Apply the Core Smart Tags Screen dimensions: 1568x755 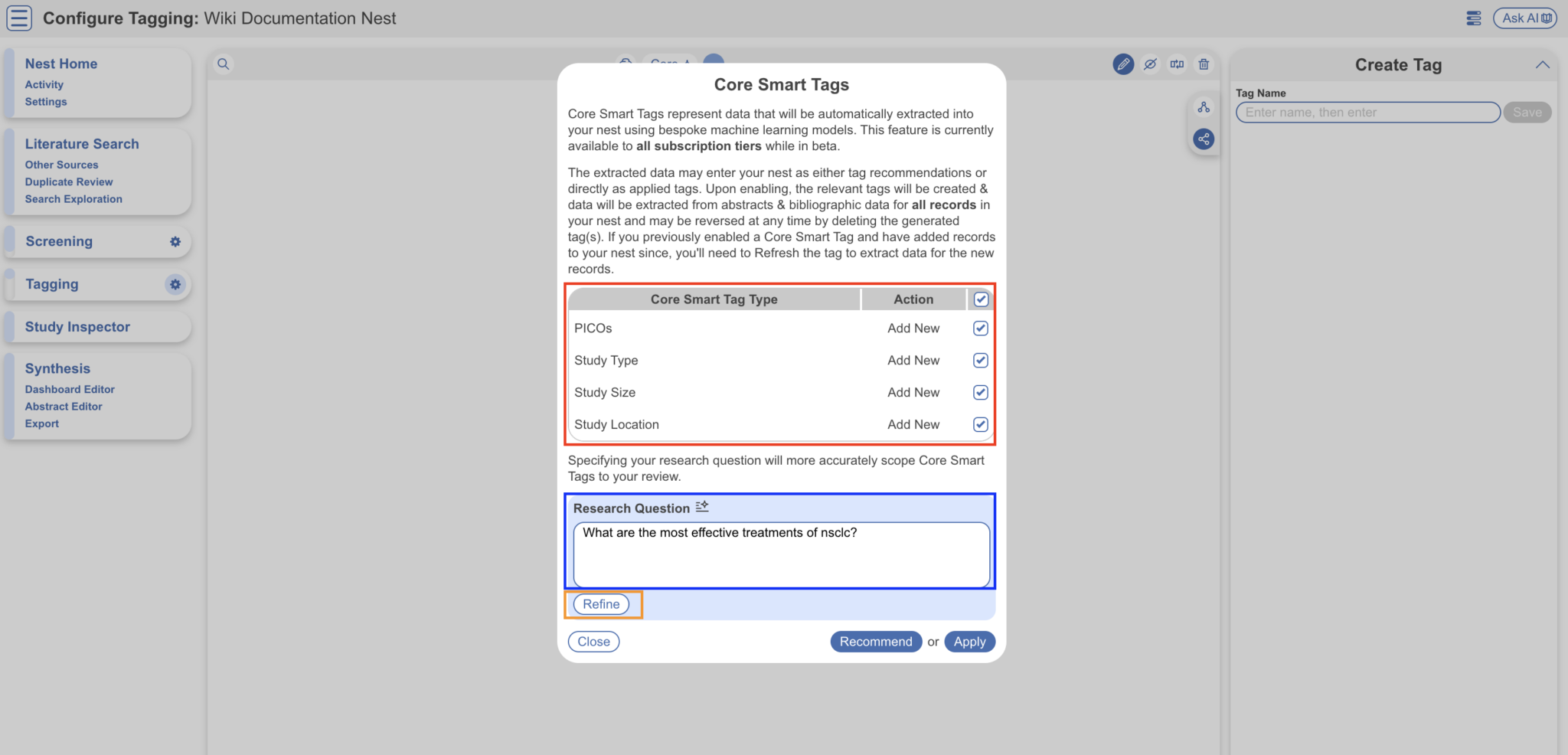coord(969,642)
